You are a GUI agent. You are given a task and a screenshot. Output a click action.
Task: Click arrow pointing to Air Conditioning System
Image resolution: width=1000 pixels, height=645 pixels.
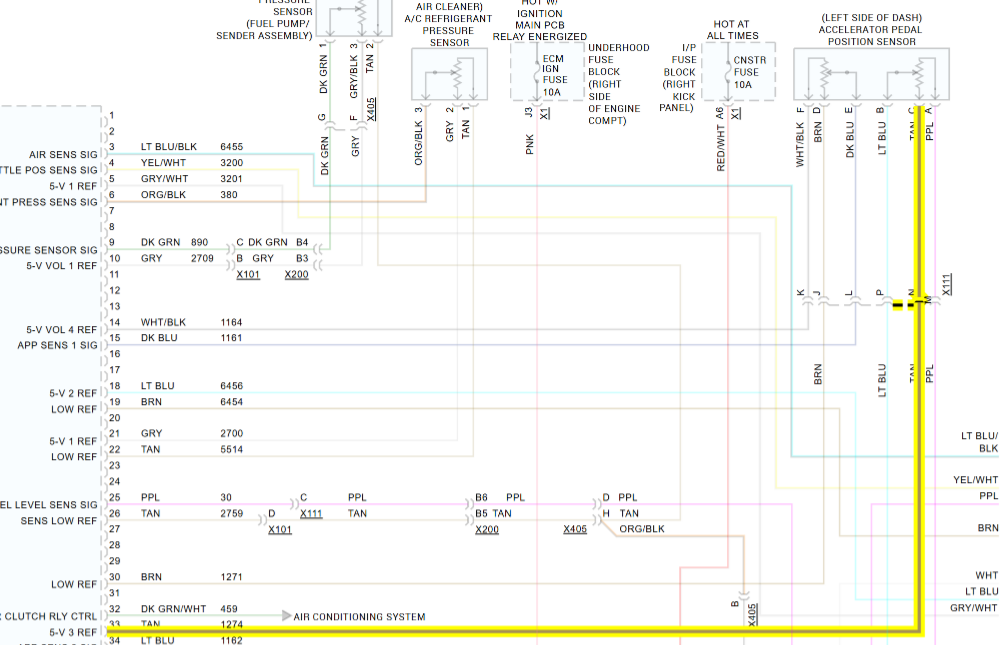(286, 616)
